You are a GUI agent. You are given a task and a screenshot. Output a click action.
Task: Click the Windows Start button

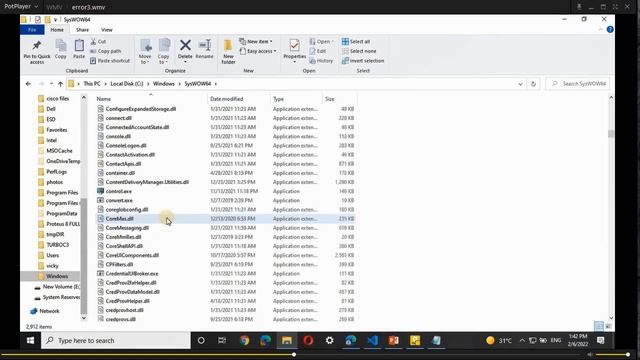(x=30, y=340)
